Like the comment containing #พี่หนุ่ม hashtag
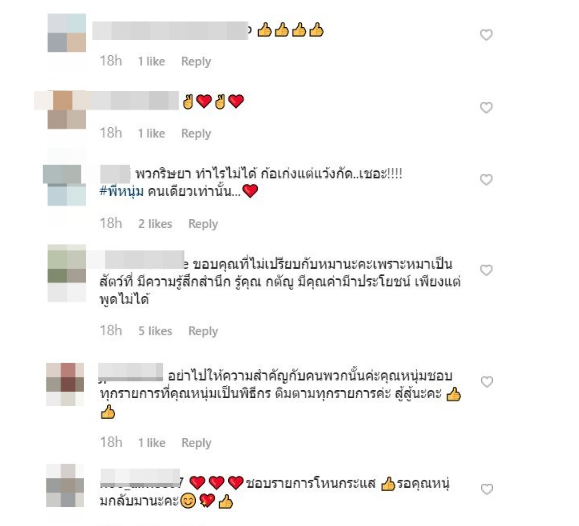 coord(486,180)
